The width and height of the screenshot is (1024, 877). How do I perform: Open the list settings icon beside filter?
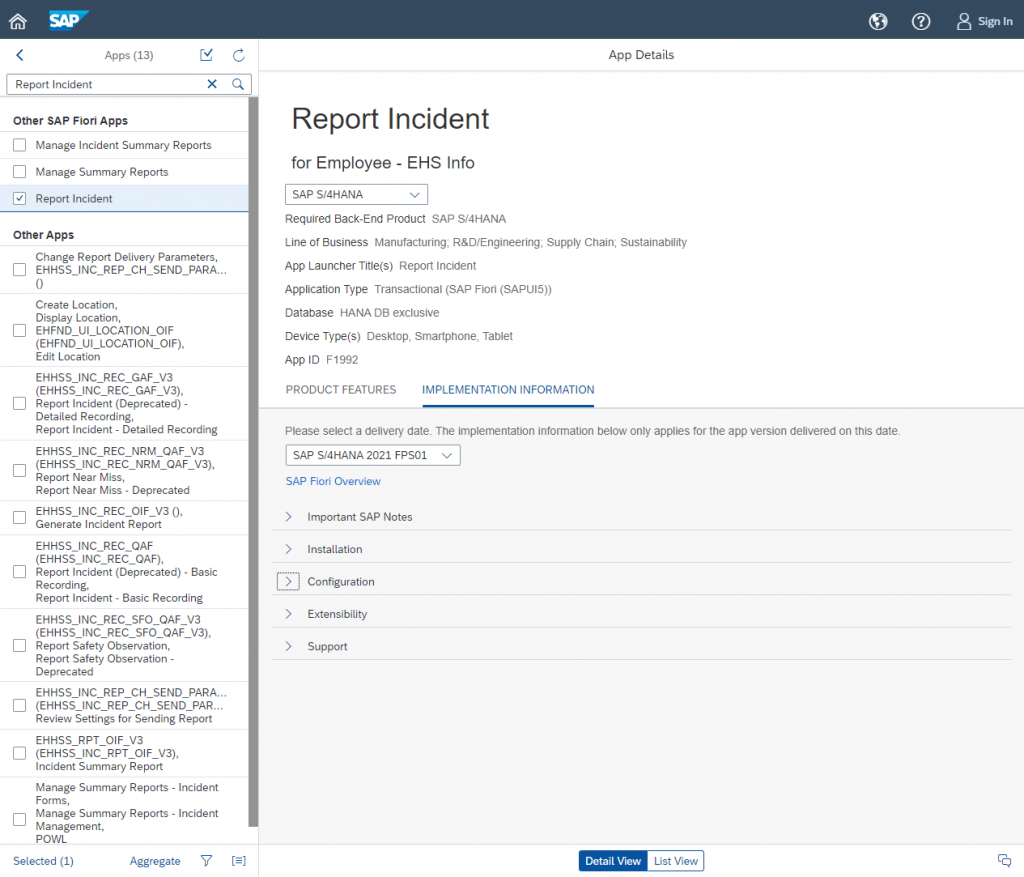(238, 861)
